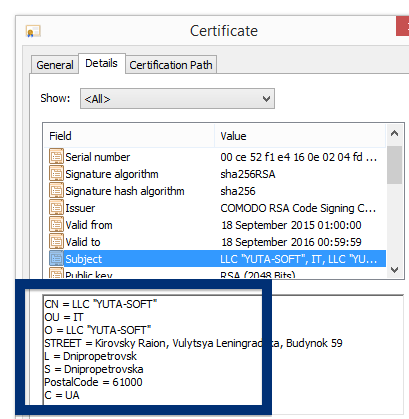Click the OU = IT line
Image resolution: width=409 pixels, height=419 pixels.
point(64,317)
